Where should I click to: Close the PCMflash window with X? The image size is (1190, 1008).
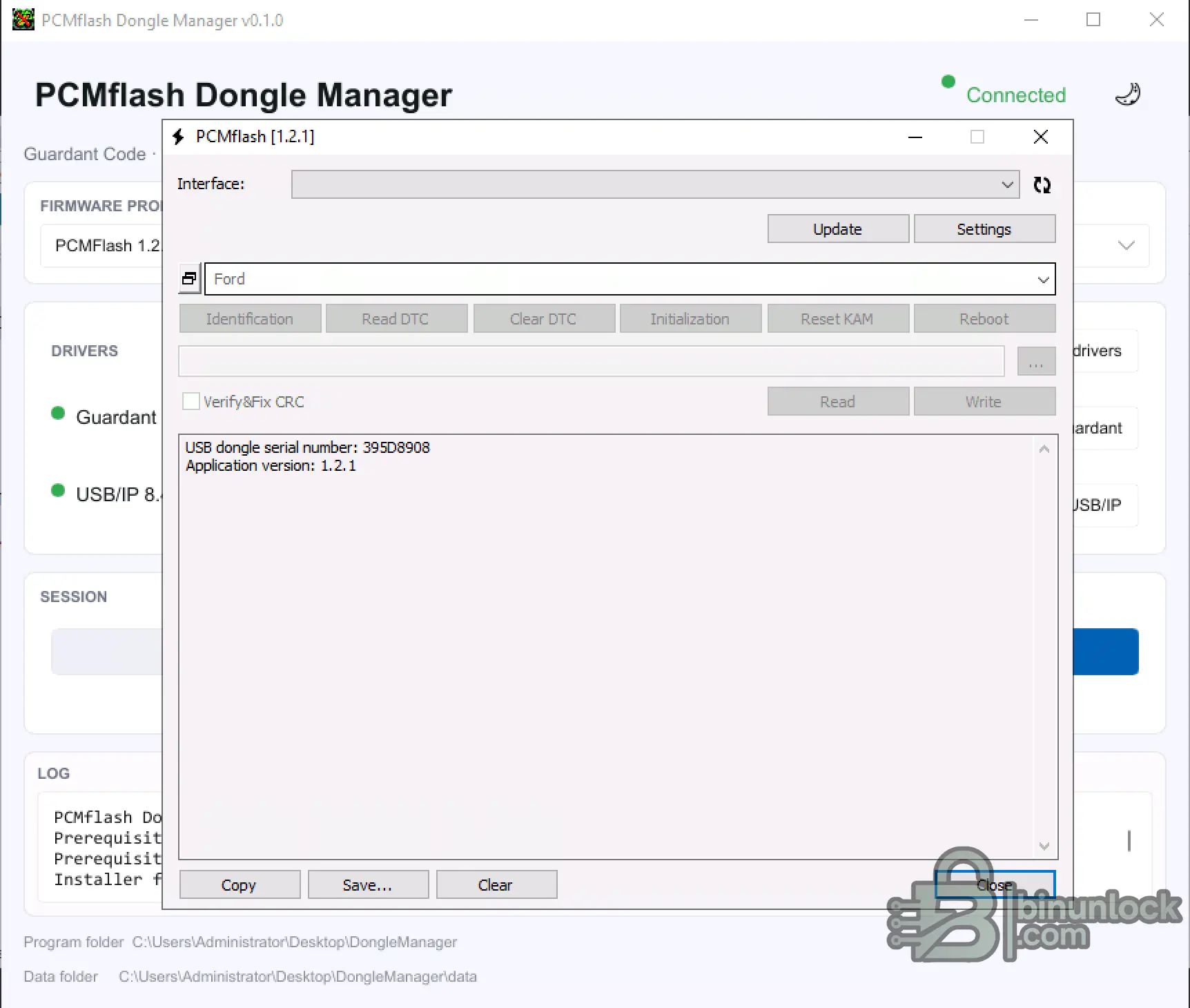tap(1041, 137)
